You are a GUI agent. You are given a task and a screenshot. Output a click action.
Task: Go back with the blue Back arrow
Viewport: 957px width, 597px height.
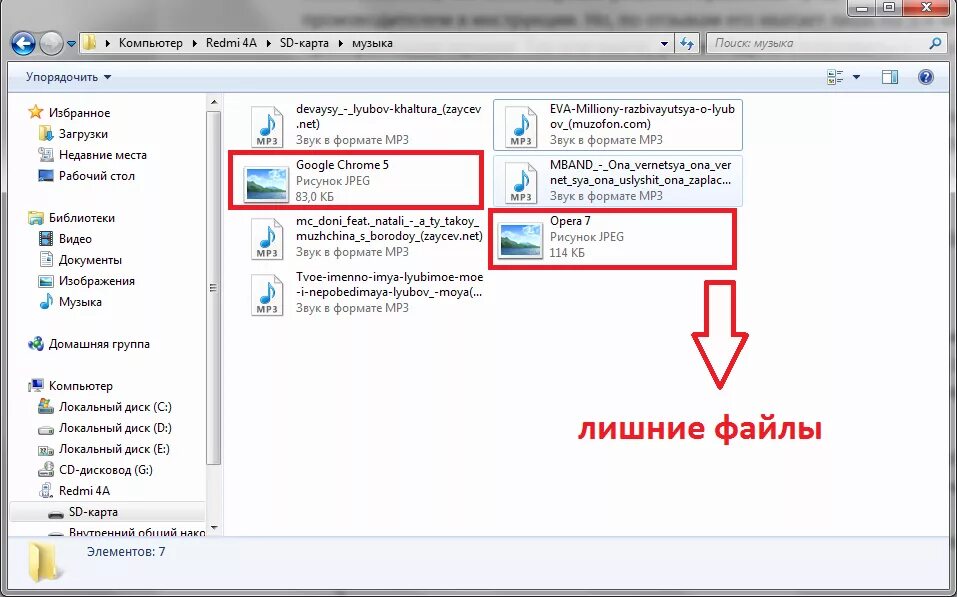click(23, 43)
